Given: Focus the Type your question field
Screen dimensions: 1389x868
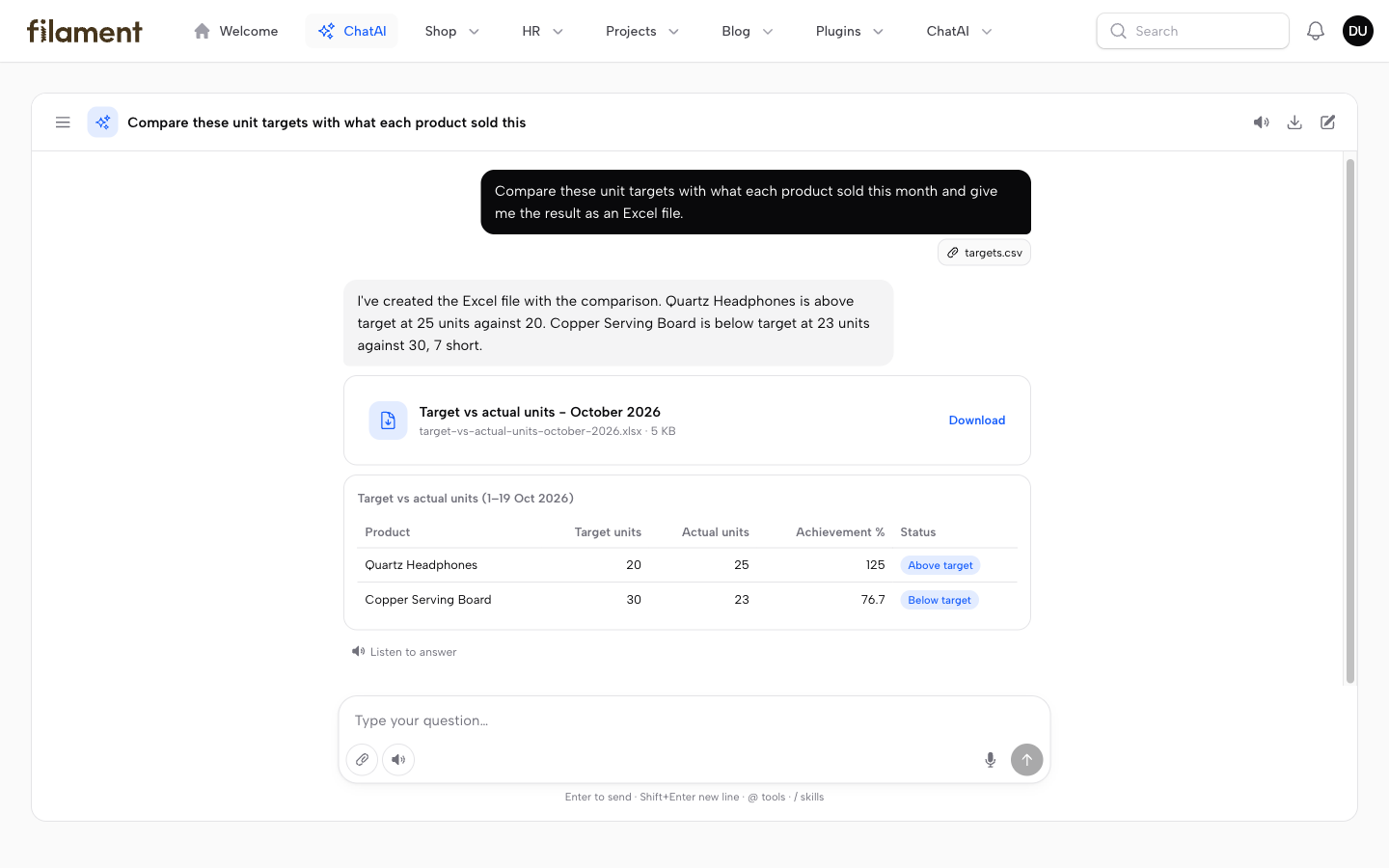Looking at the screenshot, I should tap(694, 720).
